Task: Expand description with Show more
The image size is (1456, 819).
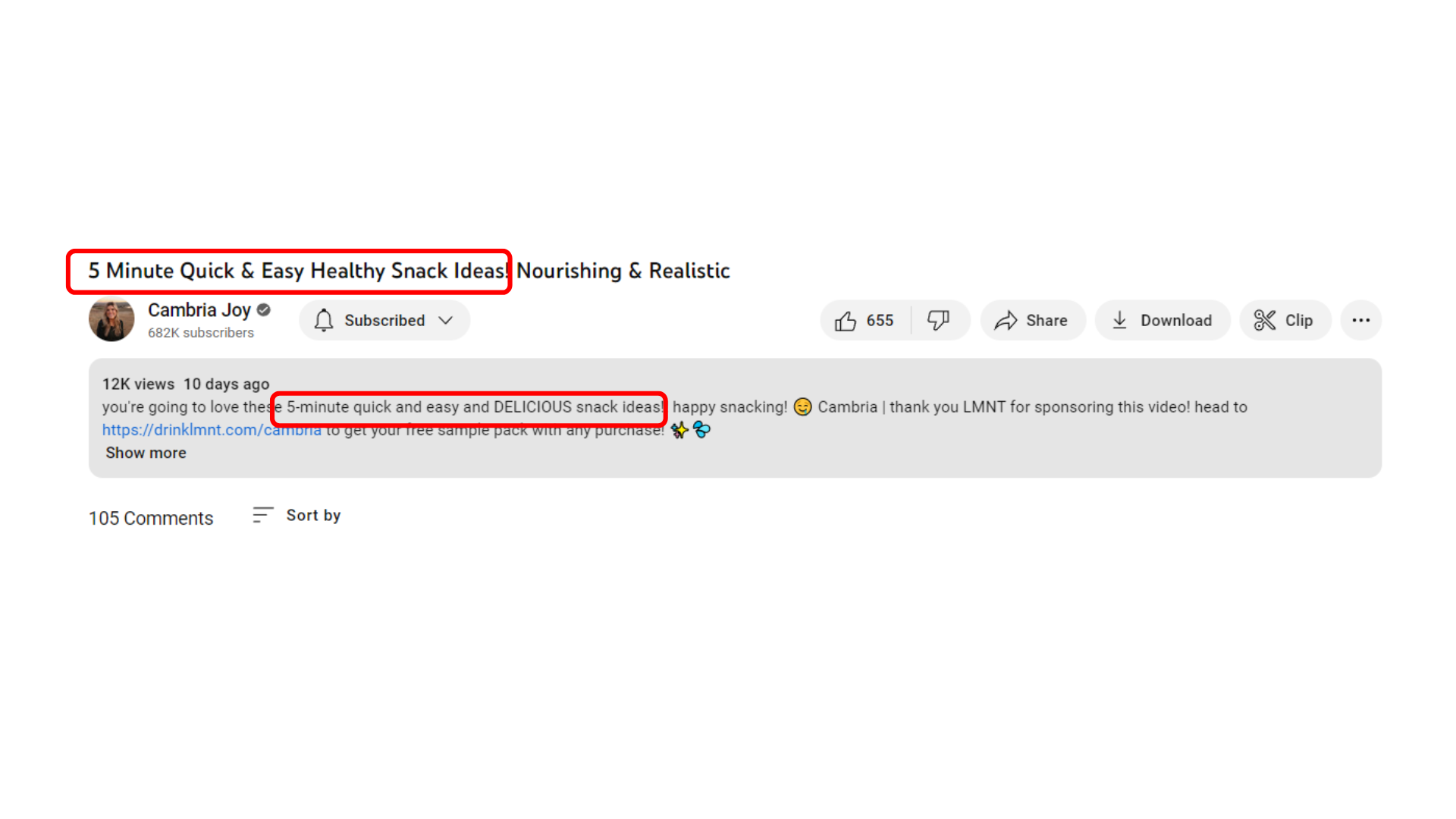Action: [146, 453]
